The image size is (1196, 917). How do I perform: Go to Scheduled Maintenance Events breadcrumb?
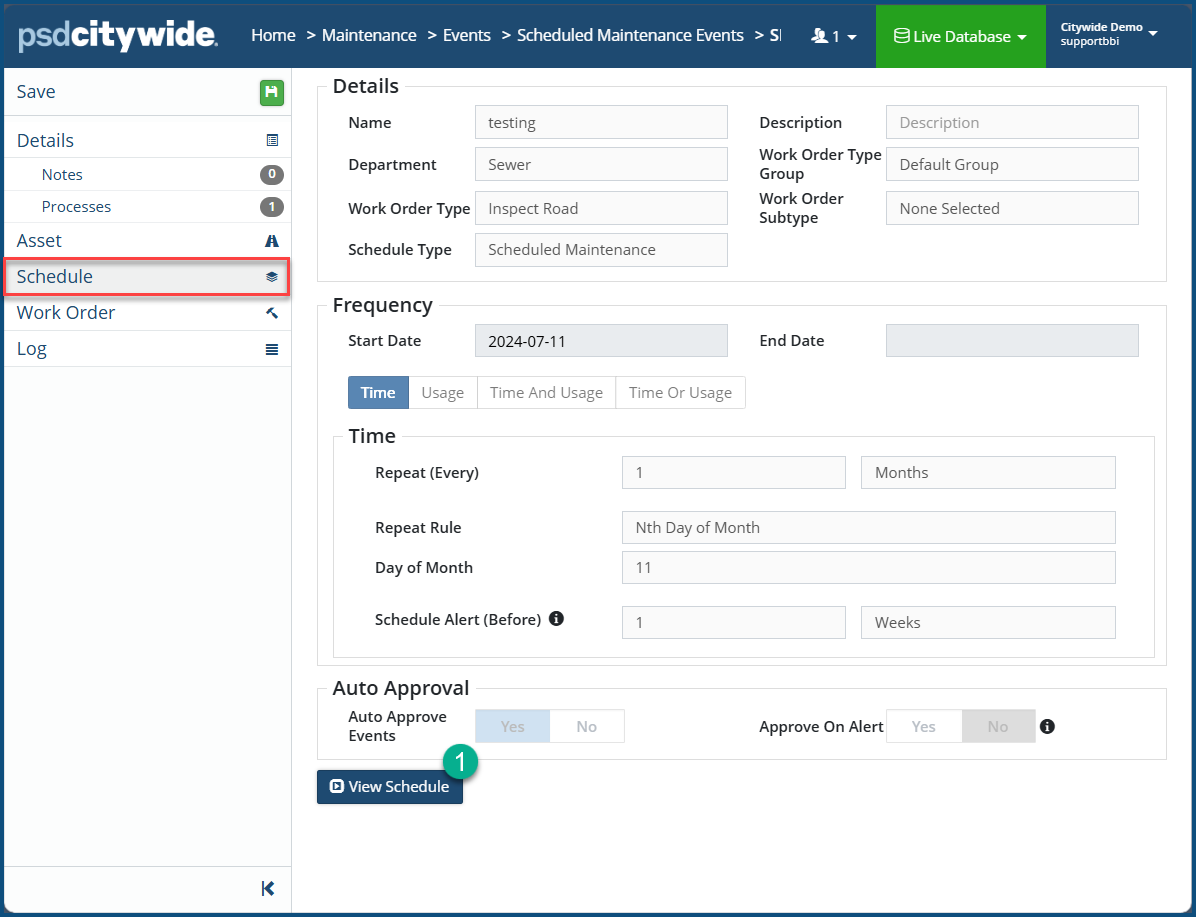tap(630, 35)
